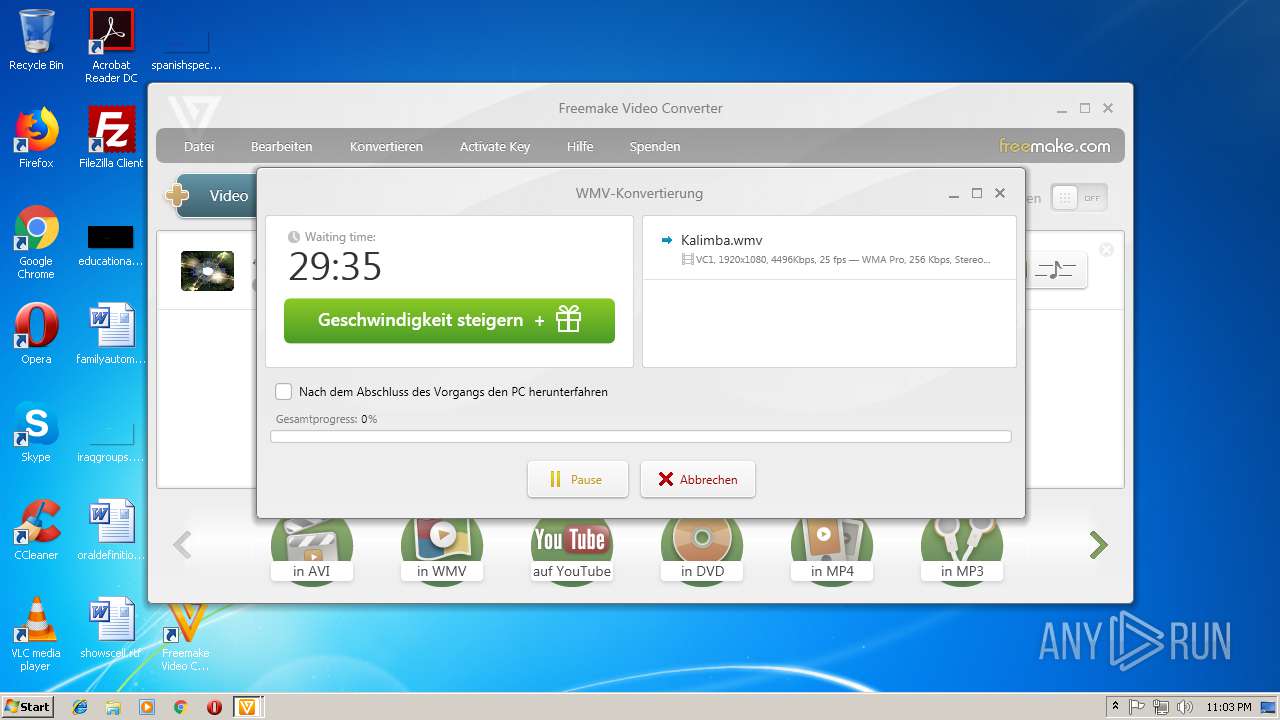Enable shutdown PC after completion checkbox

click(284, 392)
